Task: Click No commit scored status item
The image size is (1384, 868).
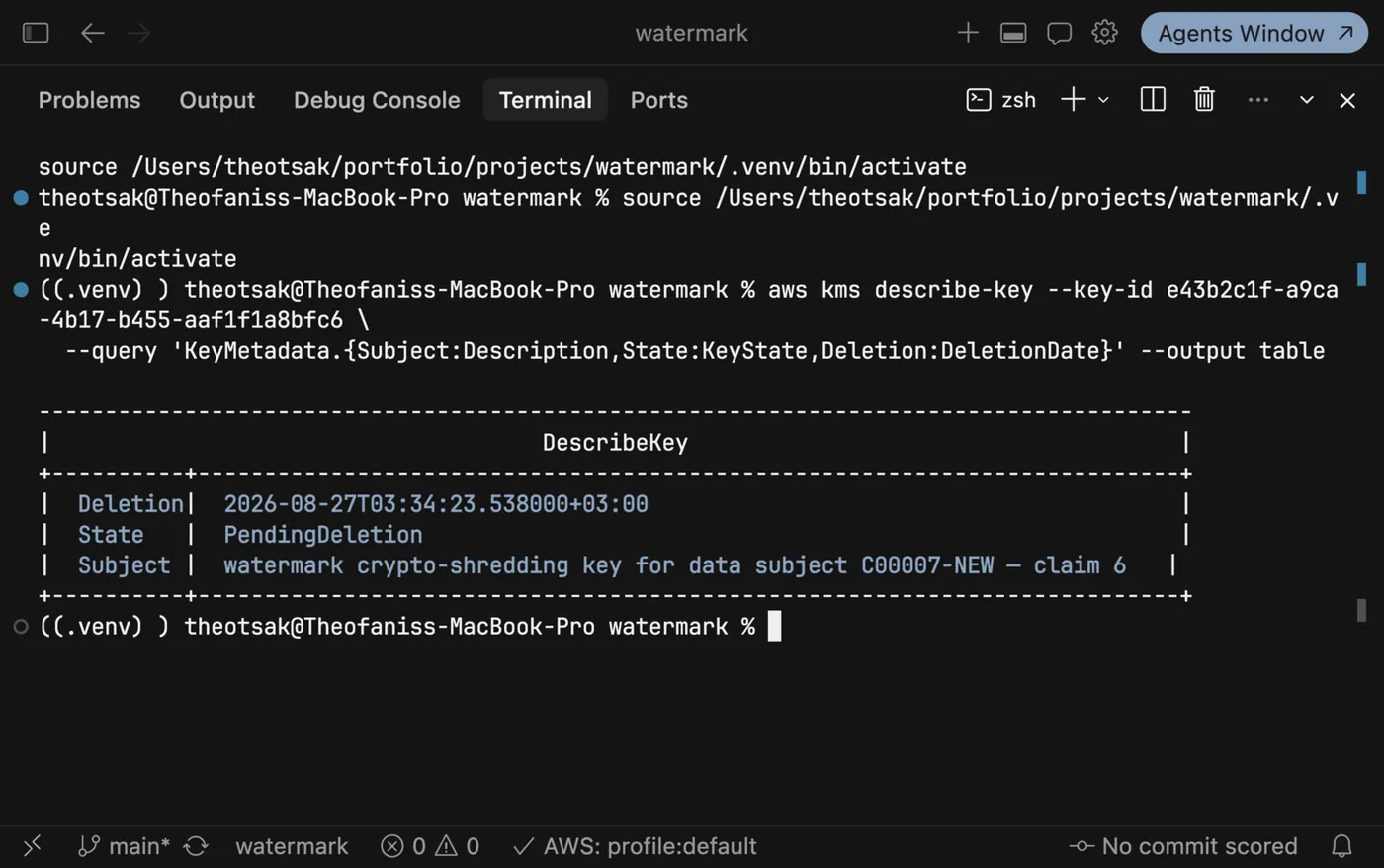Action: [x=1183, y=846]
